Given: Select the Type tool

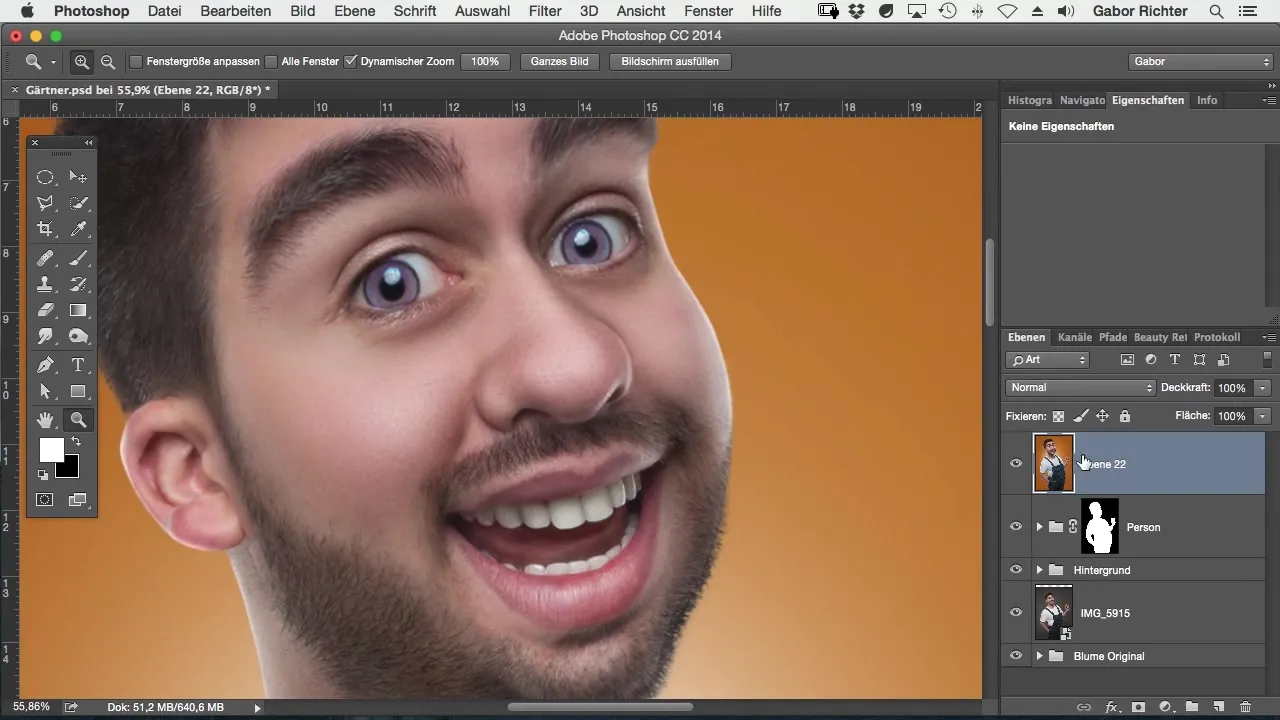Looking at the screenshot, I should coord(78,364).
